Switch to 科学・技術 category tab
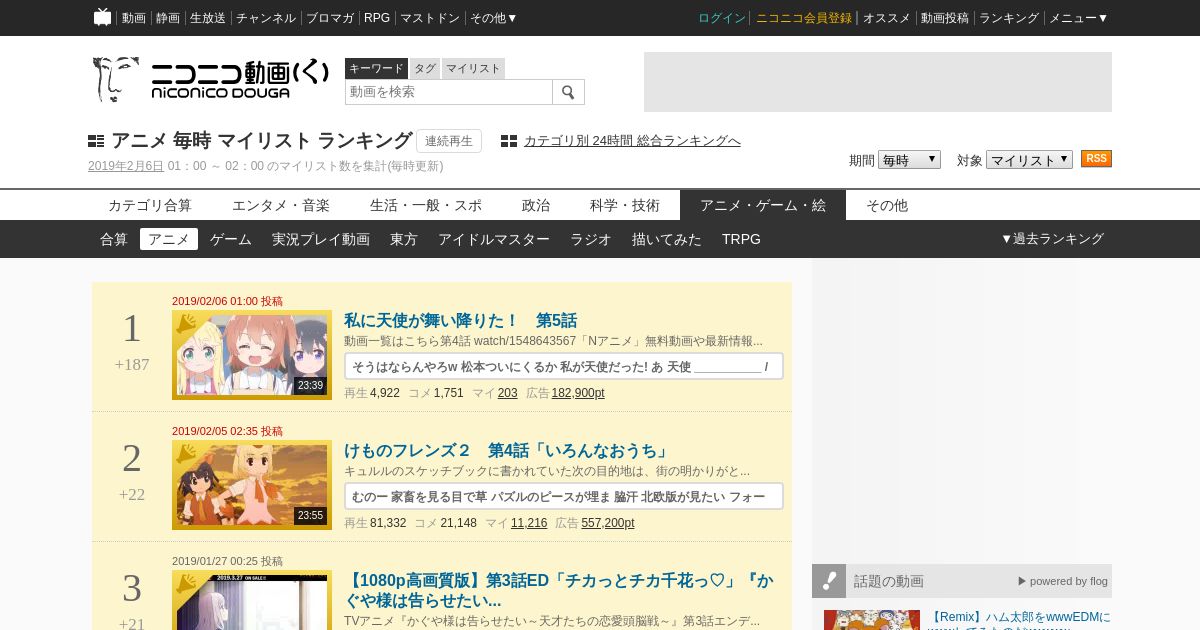This screenshot has height=630, width=1200. tap(625, 205)
